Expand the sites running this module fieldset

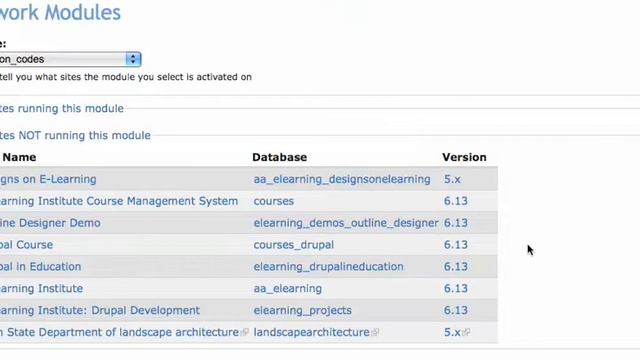tap(62, 109)
